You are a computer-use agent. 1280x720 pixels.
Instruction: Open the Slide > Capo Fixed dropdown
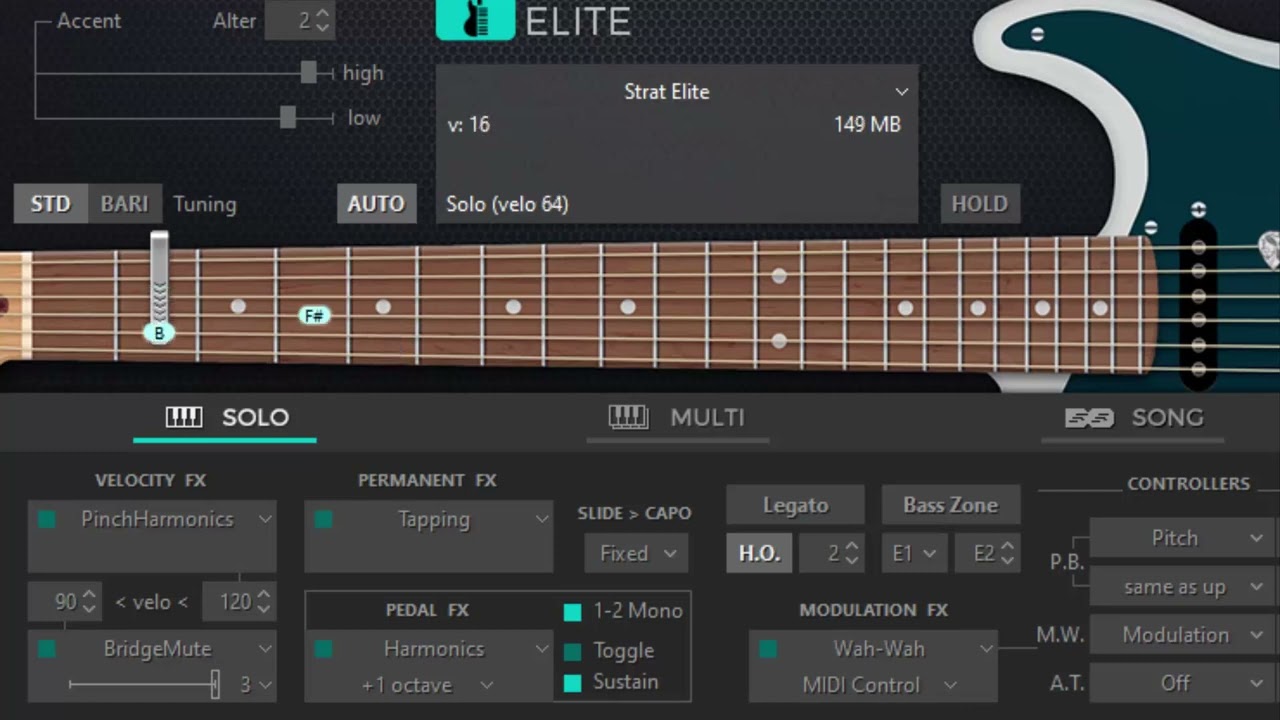637,553
